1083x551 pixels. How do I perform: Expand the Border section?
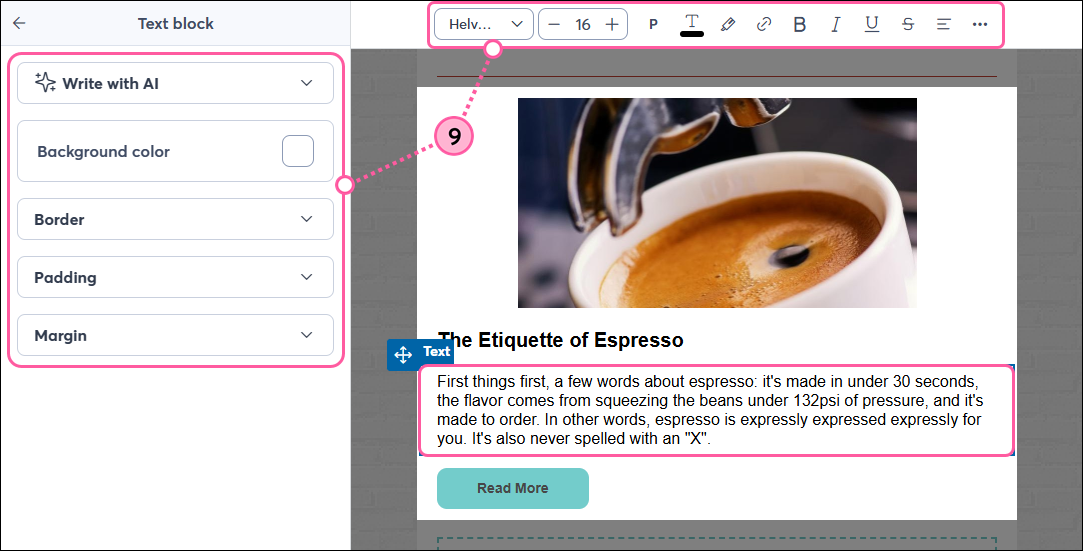[x=175, y=219]
